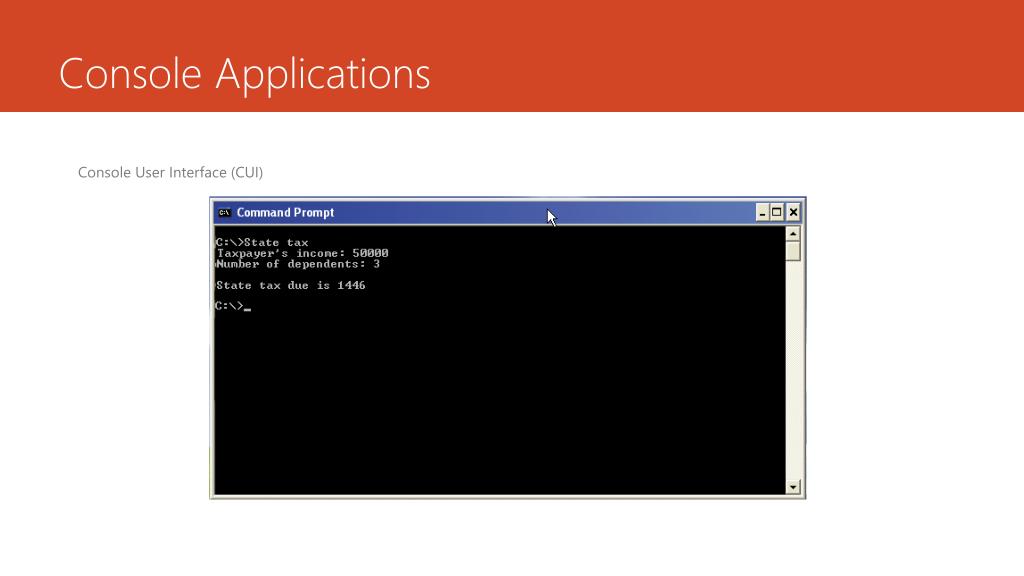Click the 'State tax due is 1446' line

click(x=291, y=285)
